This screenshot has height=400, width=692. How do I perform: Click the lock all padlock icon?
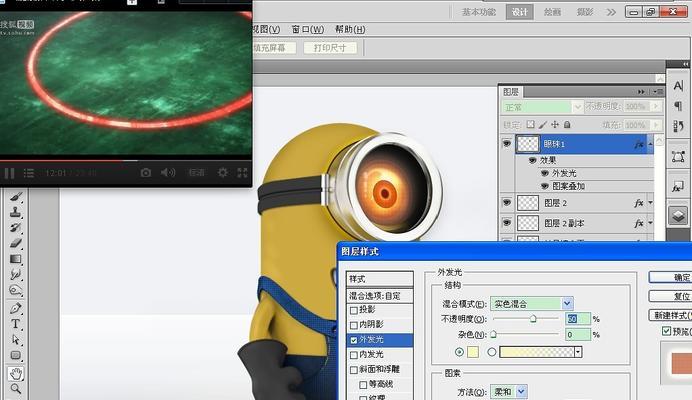point(567,125)
